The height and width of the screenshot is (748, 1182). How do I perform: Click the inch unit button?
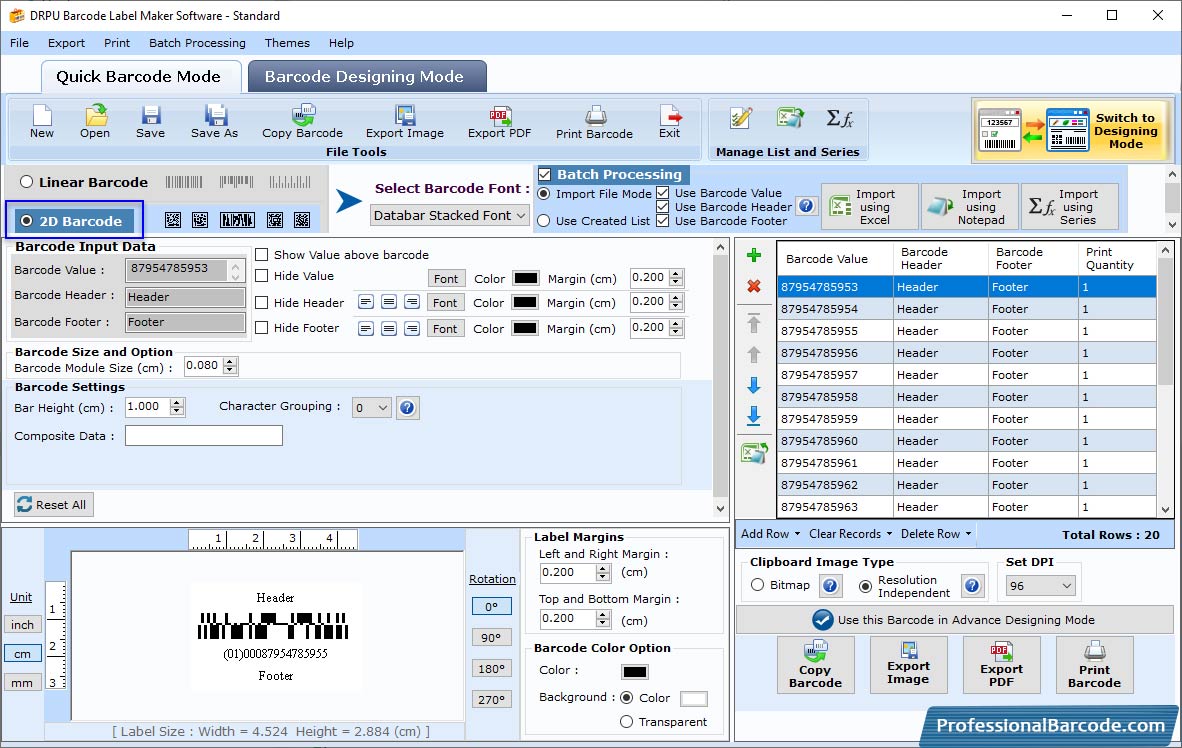click(23, 624)
